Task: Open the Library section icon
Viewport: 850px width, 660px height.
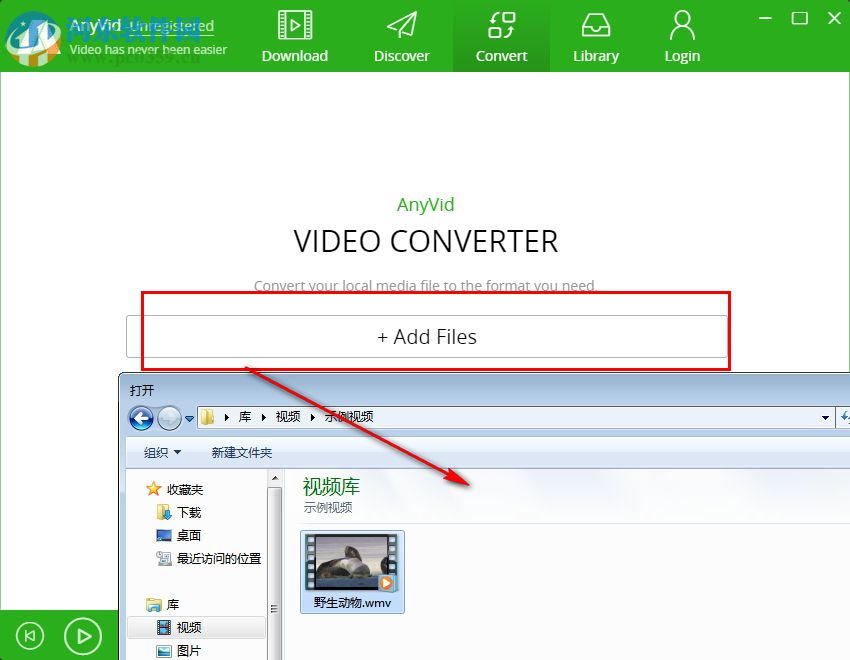Action: pyautogui.click(x=595, y=27)
